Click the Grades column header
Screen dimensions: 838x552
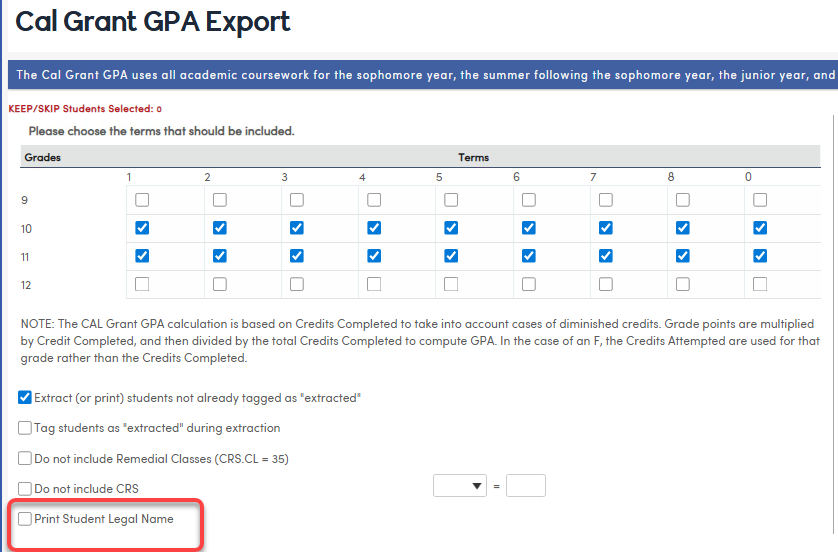pos(43,158)
